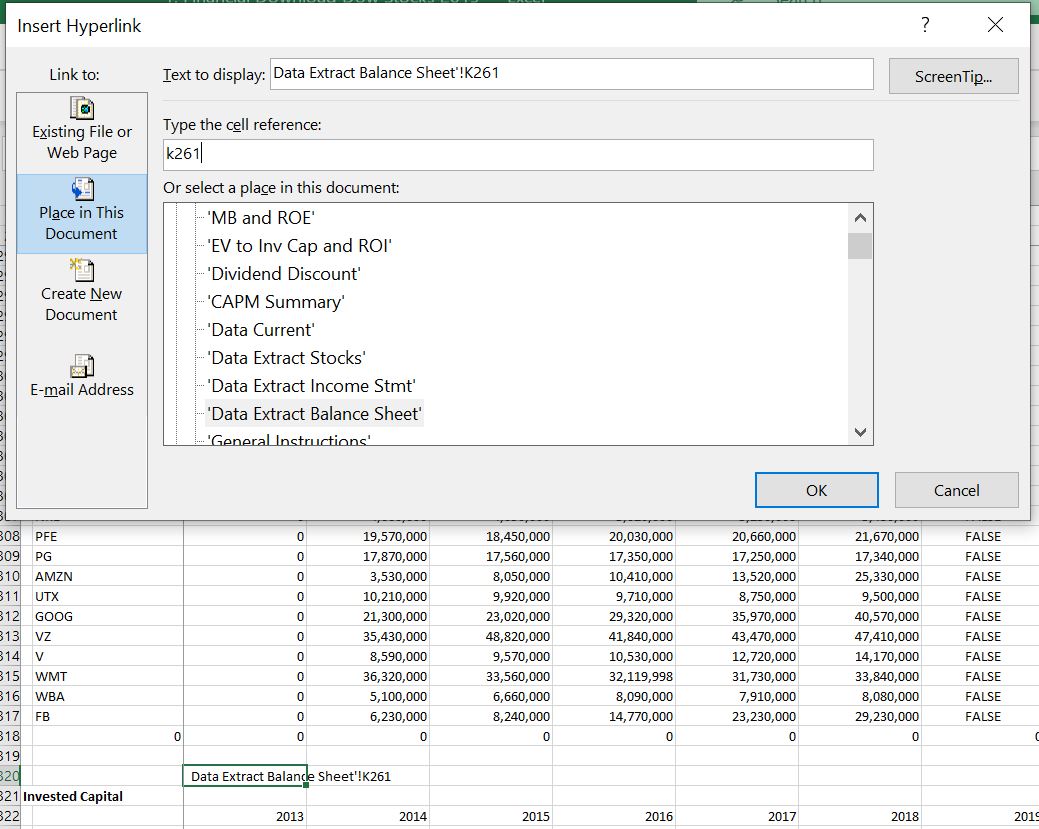The width and height of the screenshot is (1039, 829).
Task: Cancel the Insert Hyperlink dialog
Action: tap(956, 490)
